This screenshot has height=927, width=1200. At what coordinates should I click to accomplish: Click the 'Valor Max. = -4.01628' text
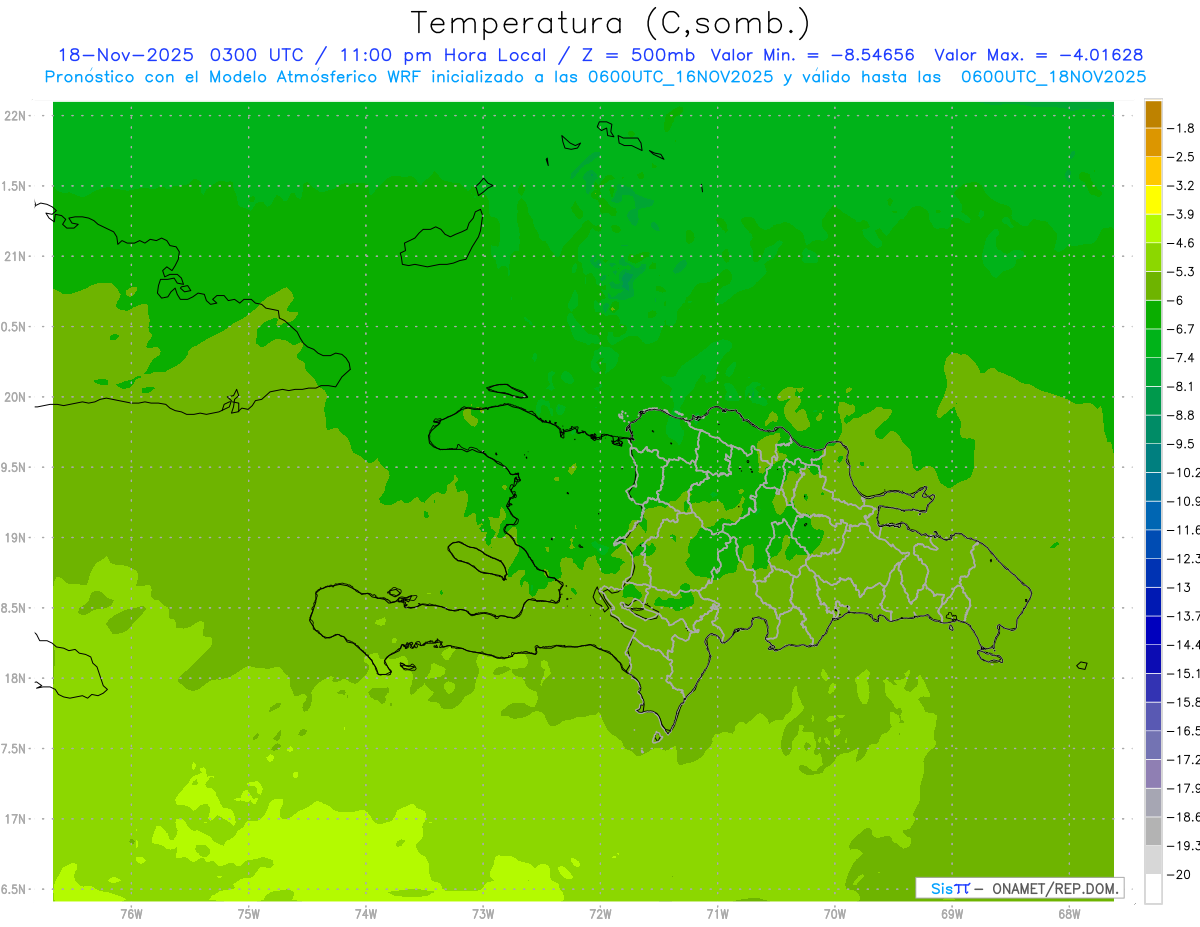1038,55
